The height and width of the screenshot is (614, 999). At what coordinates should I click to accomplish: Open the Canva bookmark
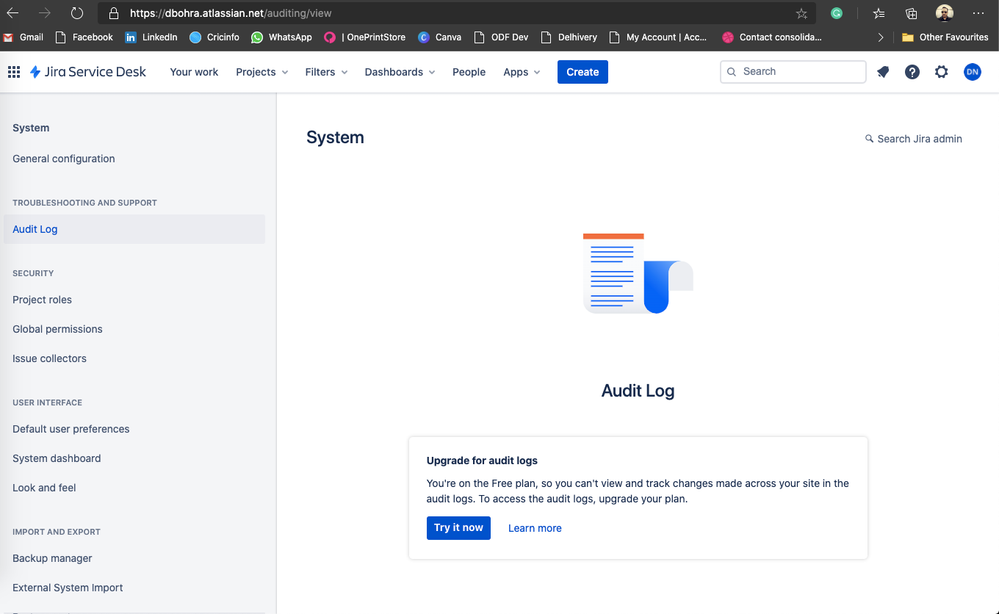440,37
